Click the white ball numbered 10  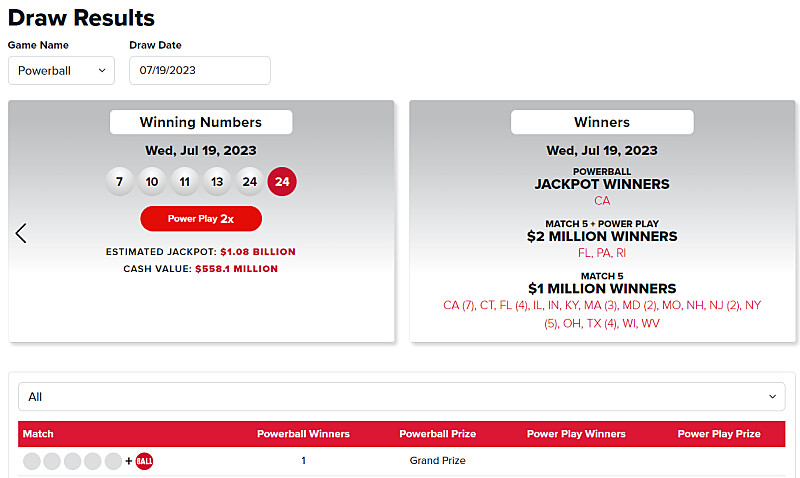click(x=152, y=182)
